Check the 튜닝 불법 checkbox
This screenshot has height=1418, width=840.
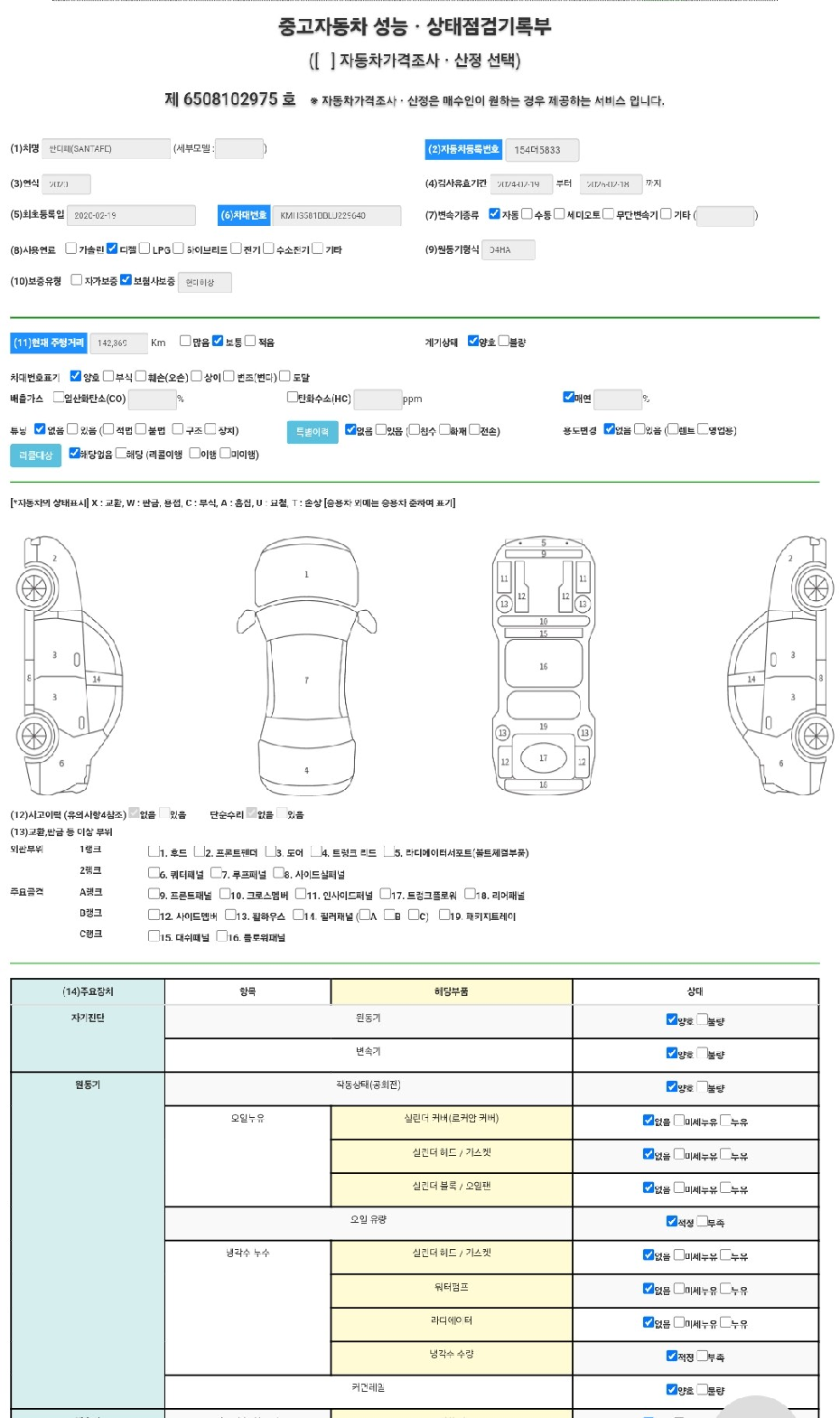coord(141,429)
